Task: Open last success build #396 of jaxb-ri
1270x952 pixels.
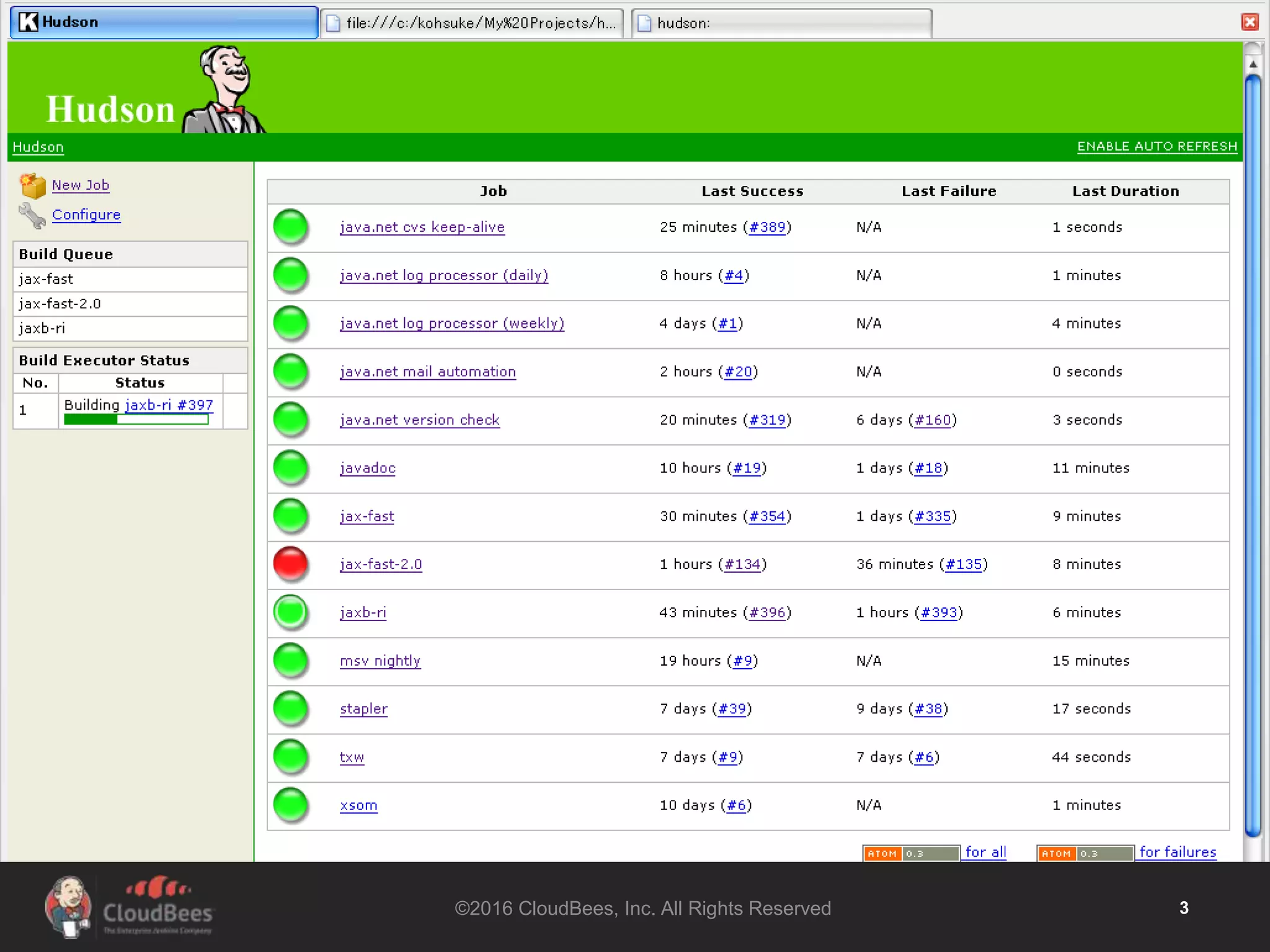Action: (x=767, y=612)
